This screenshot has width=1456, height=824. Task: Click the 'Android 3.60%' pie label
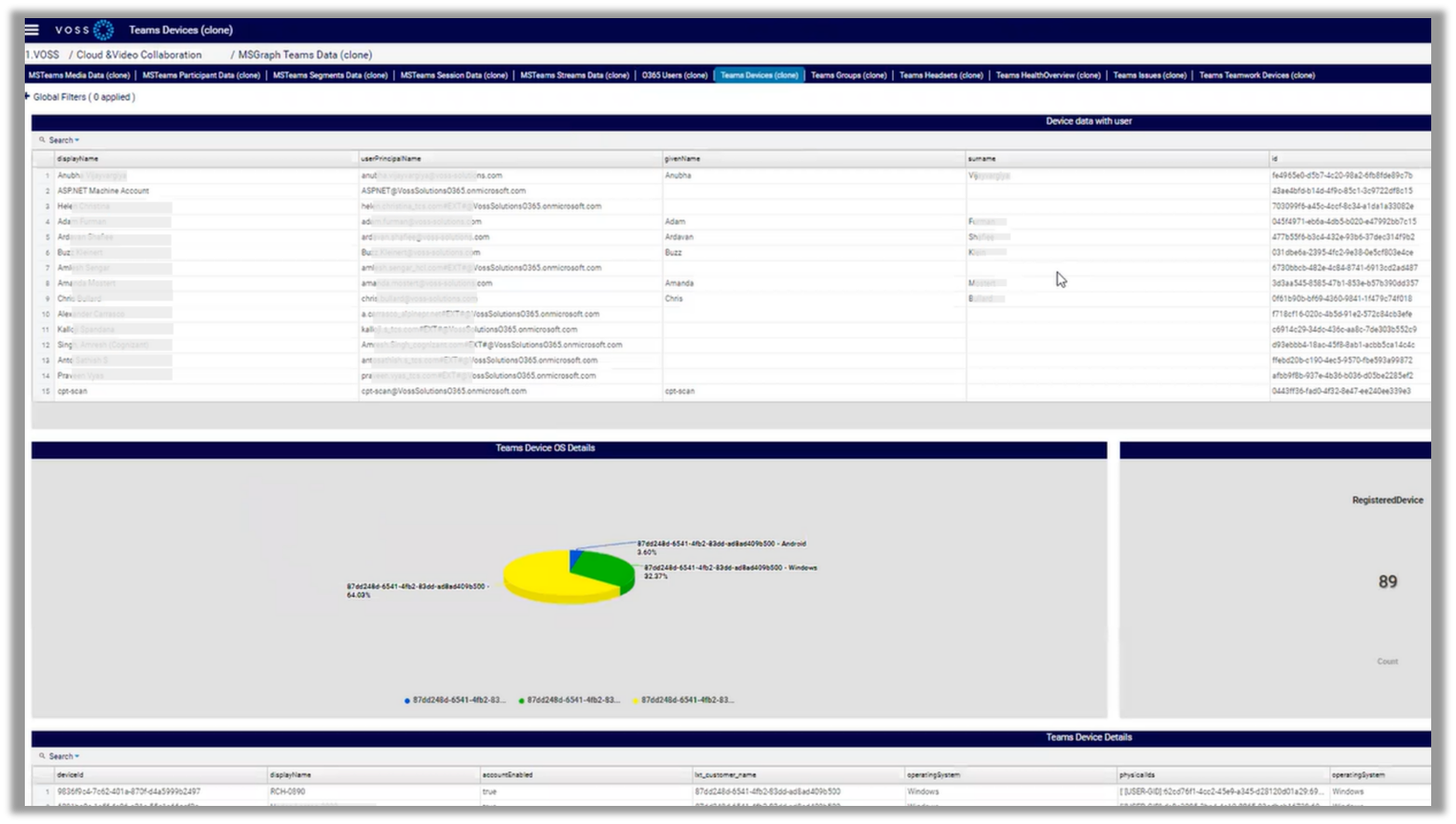coord(721,547)
